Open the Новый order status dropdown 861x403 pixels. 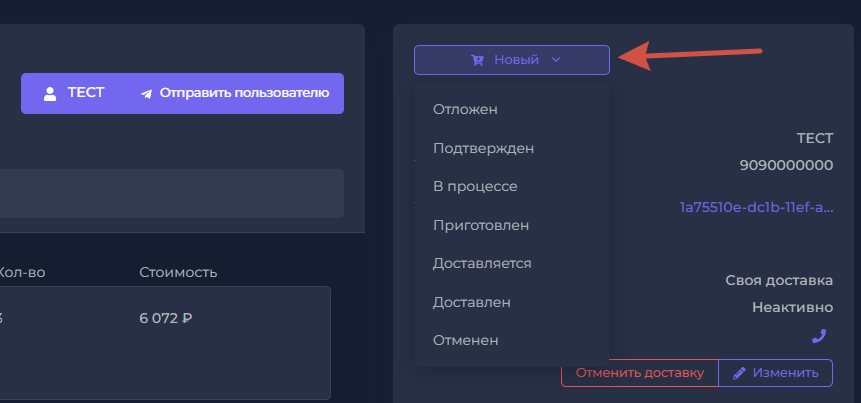pos(511,60)
